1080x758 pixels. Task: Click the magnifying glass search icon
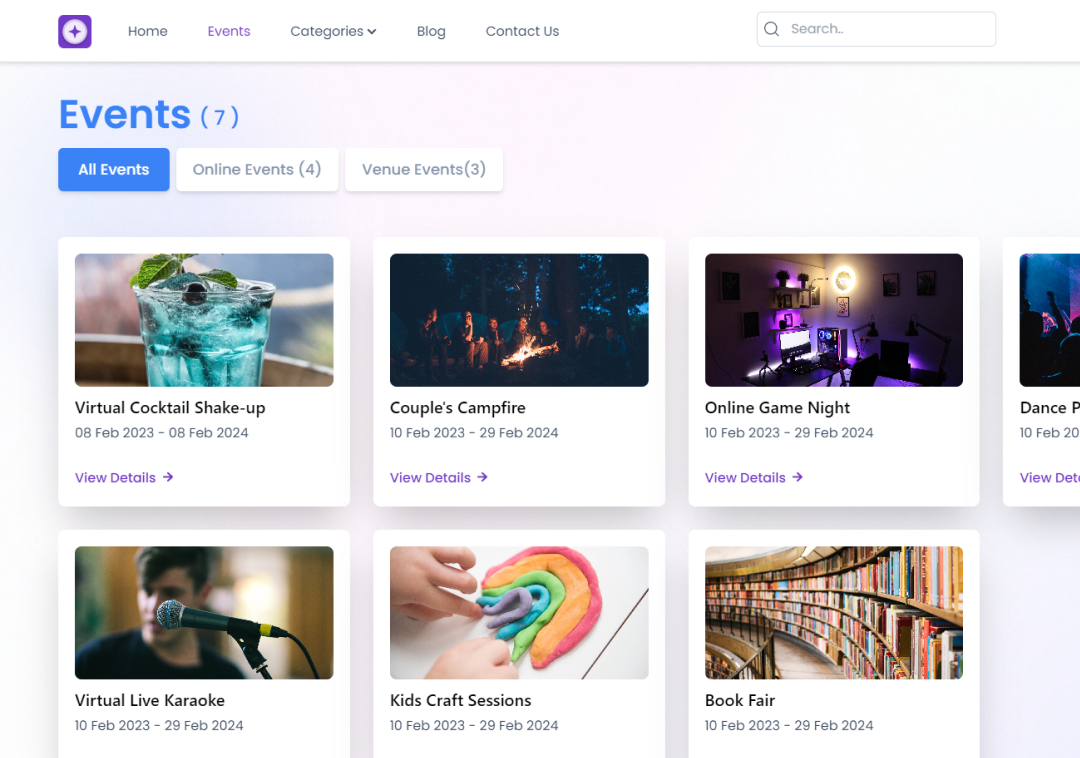(771, 29)
